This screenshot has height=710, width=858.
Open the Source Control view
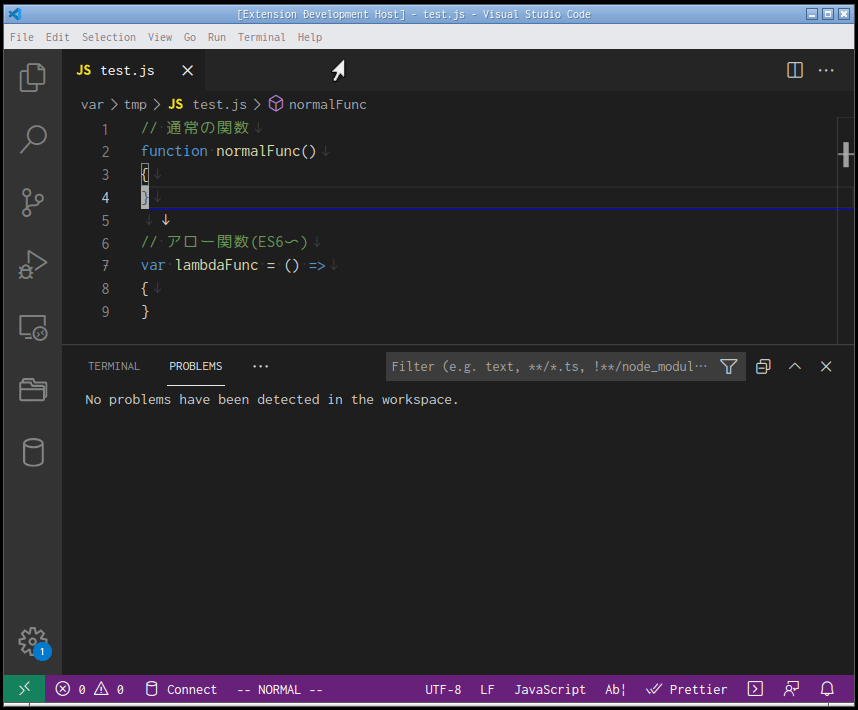pyautogui.click(x=33, y=202)
